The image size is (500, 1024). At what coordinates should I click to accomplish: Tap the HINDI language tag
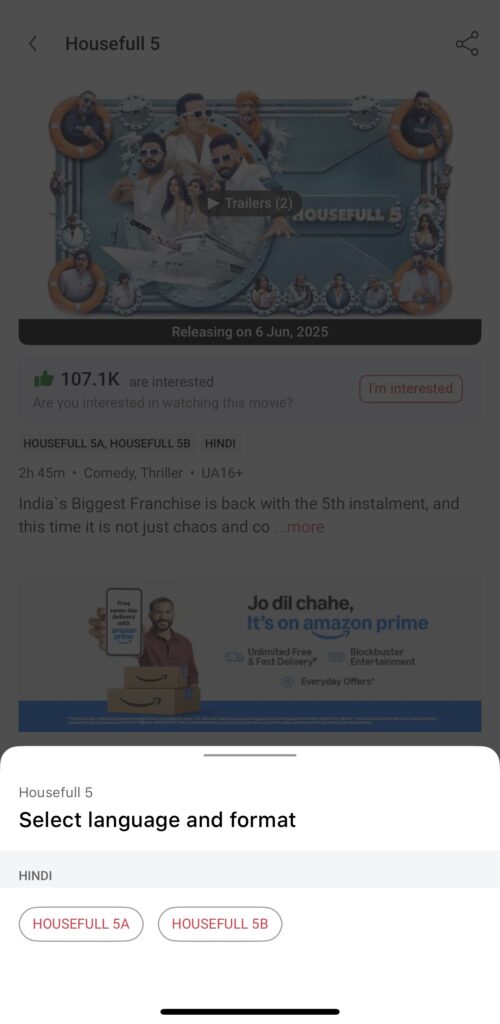(220, 443)
